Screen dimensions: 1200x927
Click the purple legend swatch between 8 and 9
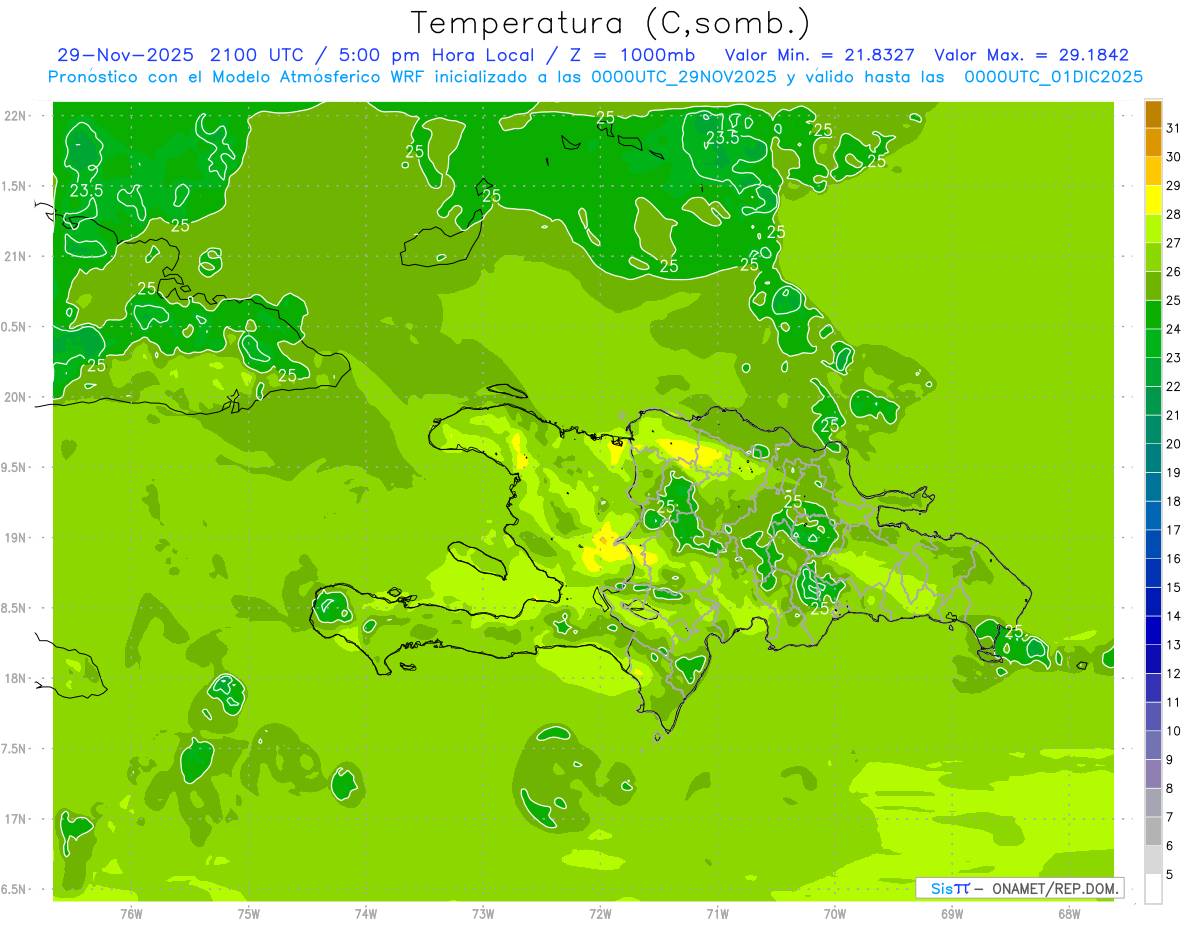(x=1153, y=775)
